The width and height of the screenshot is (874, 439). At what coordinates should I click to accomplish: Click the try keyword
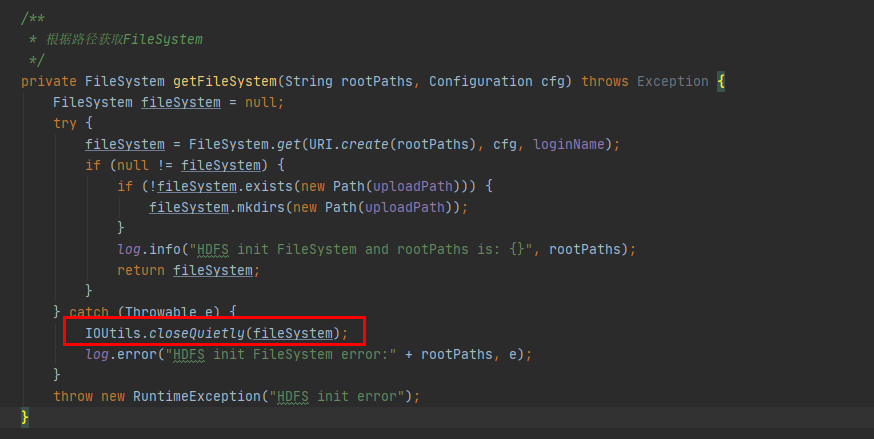(x=65, y=123)
